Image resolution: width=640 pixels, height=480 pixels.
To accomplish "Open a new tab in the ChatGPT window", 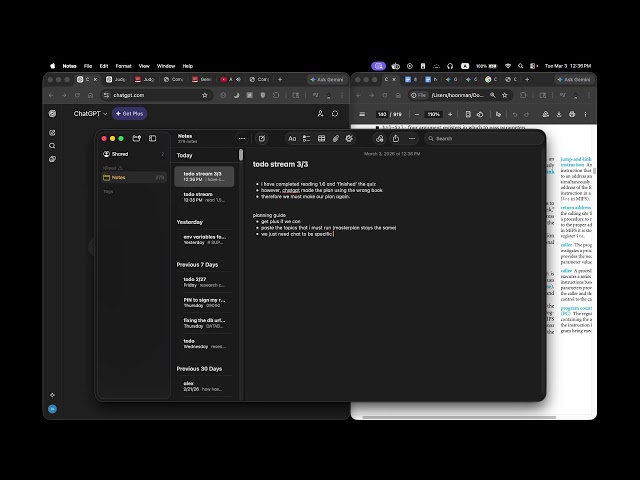I will tap(280, 80).
